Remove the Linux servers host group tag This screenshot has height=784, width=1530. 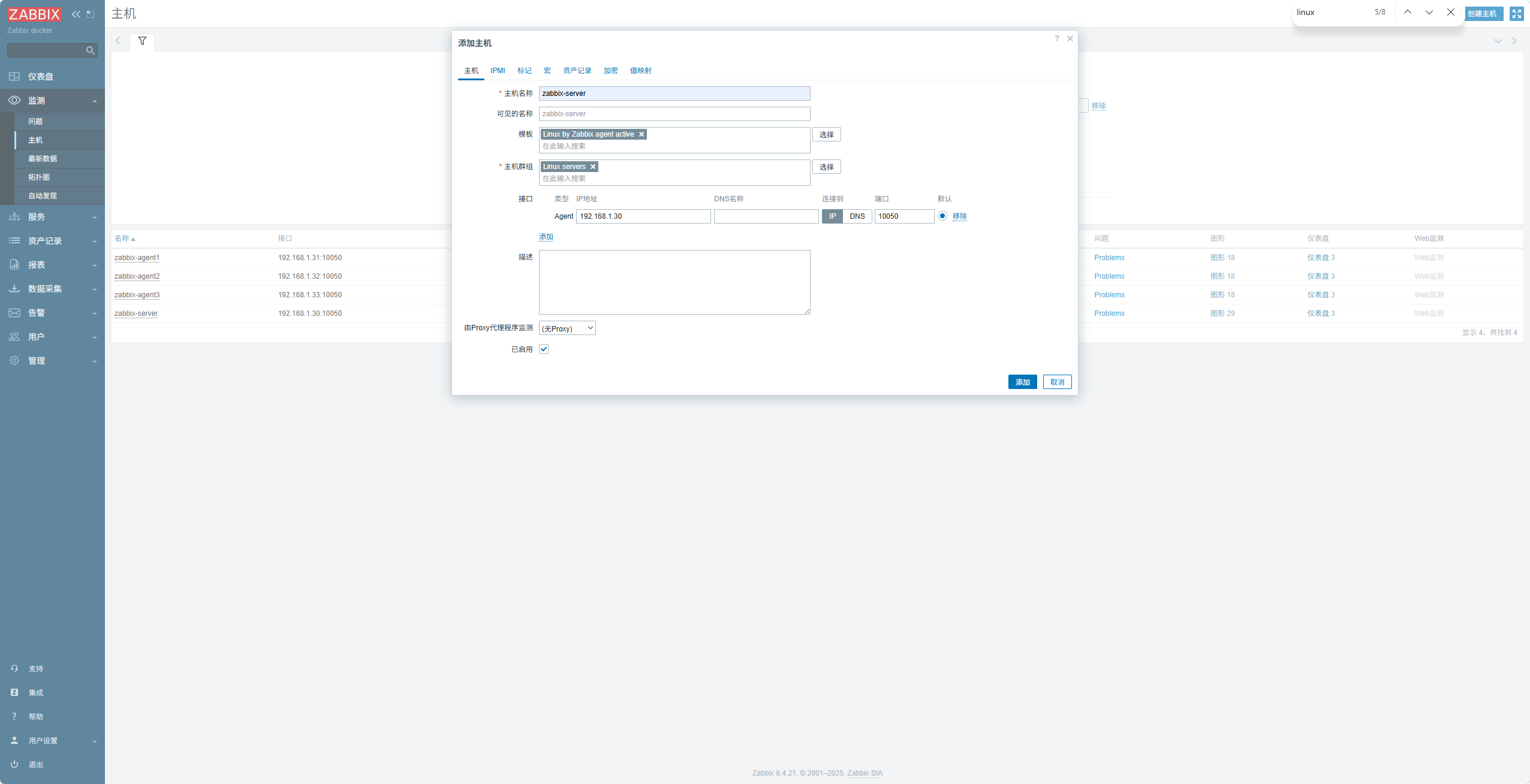point(593,167)
